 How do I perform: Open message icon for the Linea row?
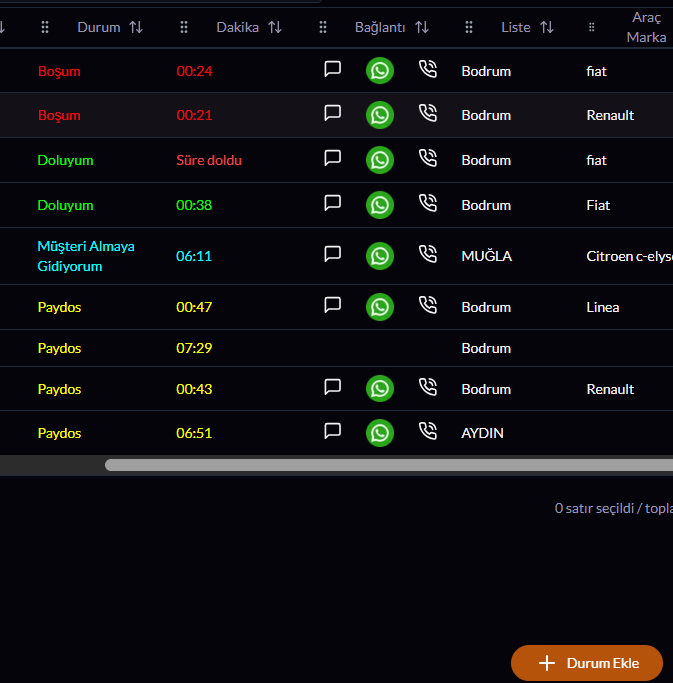[333, 306]
